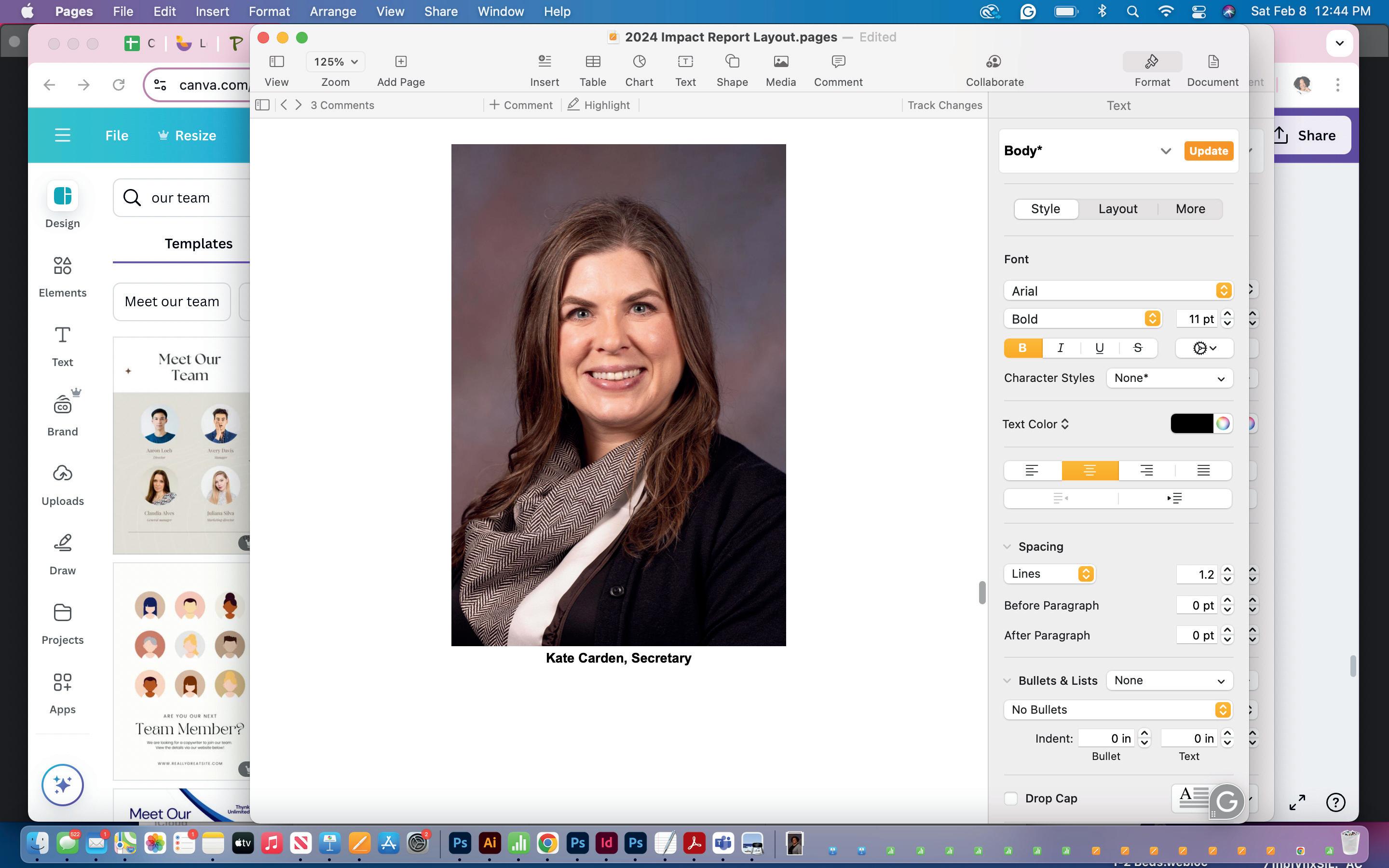Right-align text with the alignment button
Screen dimensions: 1389x868
click(x=1146, y=471)
